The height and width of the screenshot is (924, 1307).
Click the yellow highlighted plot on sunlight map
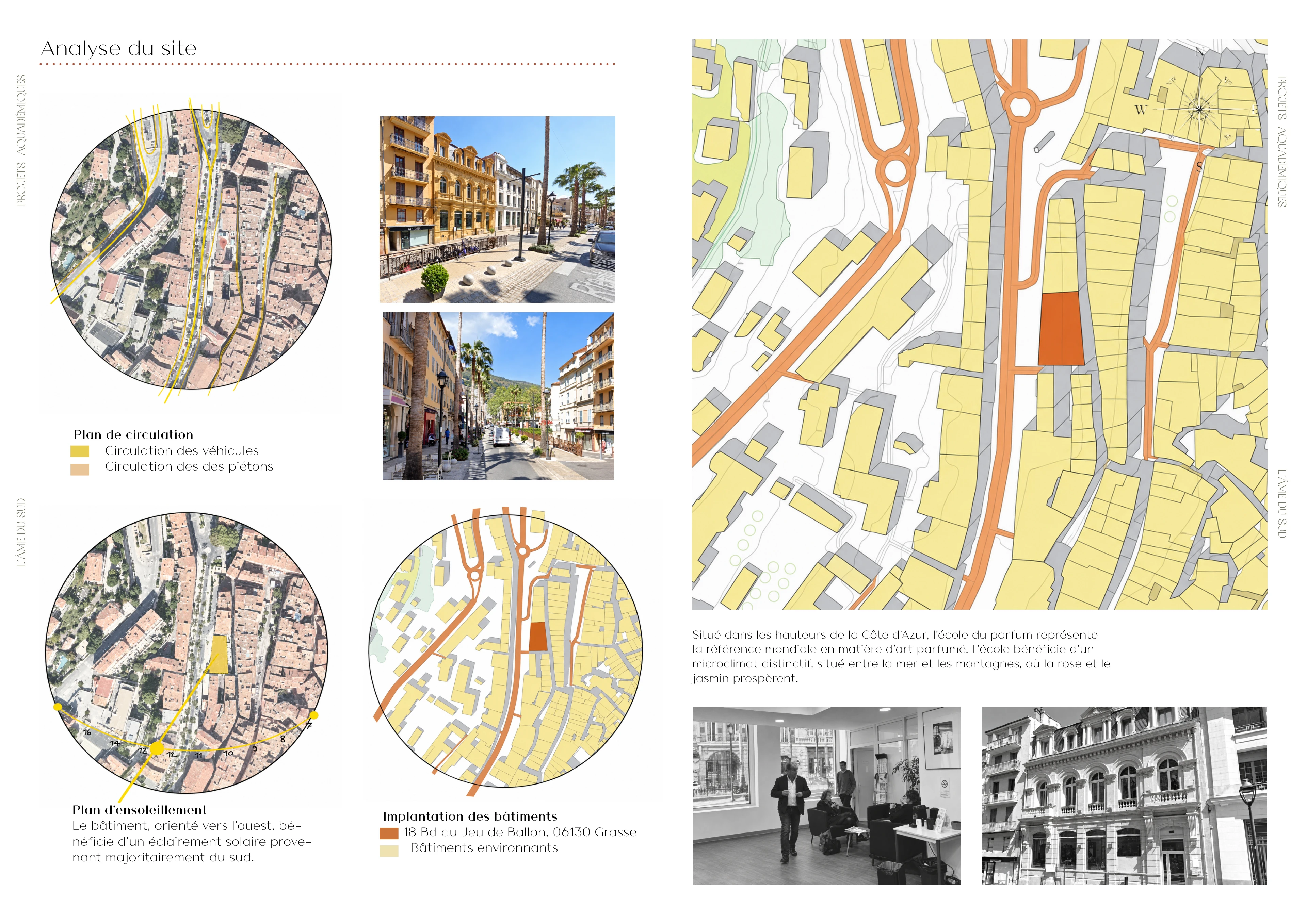(219, 654)
